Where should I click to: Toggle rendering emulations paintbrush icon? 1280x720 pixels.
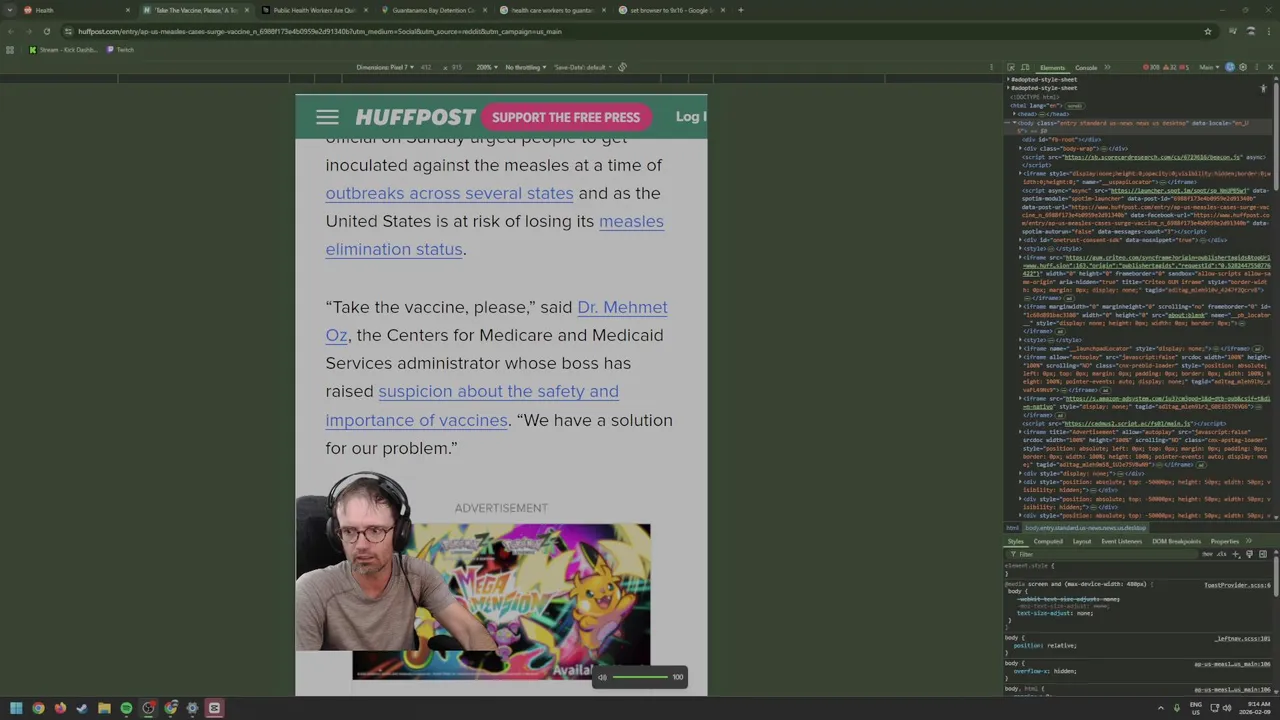click(1249, 554)
